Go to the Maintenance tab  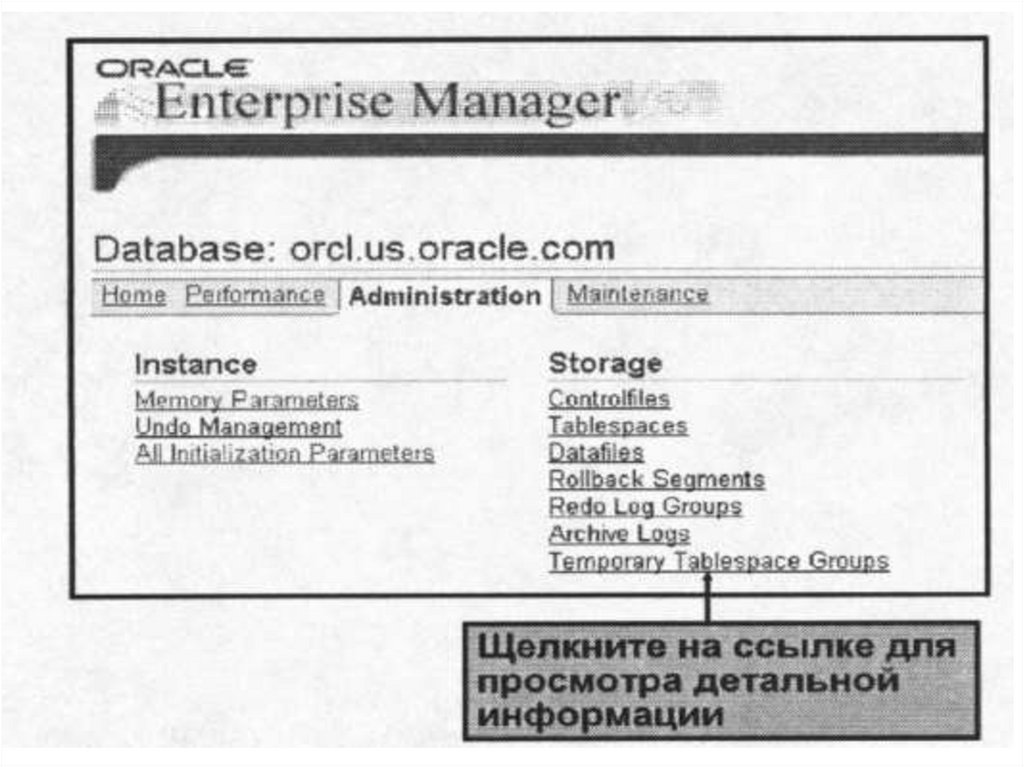click(637, 295)
